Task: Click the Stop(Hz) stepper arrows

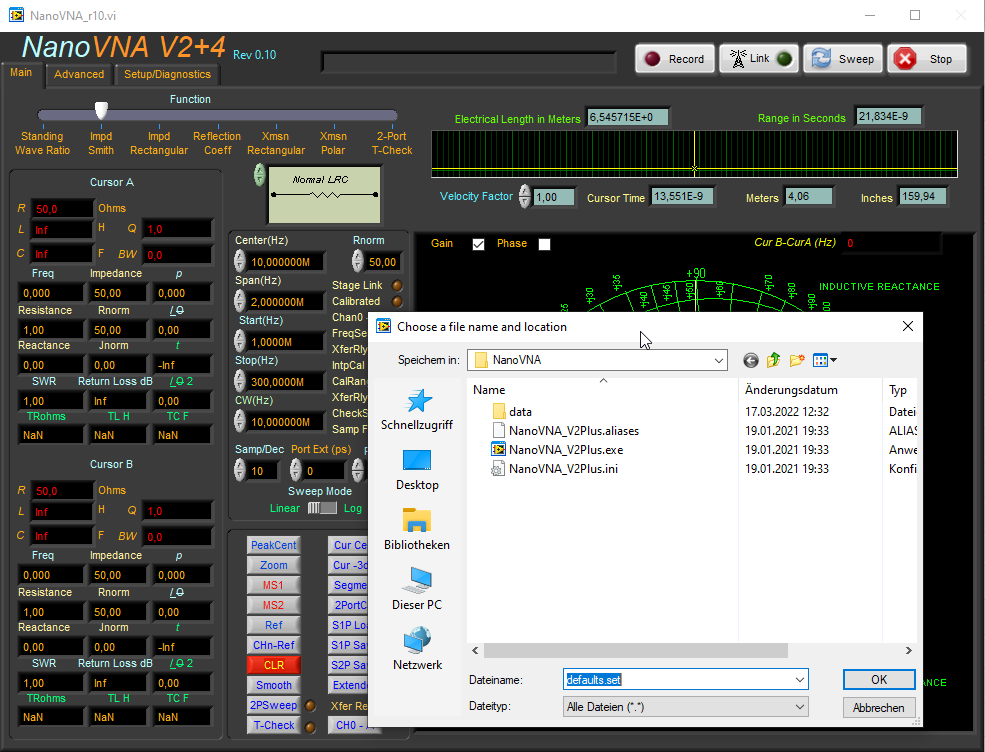Action: tap(239, 381)
